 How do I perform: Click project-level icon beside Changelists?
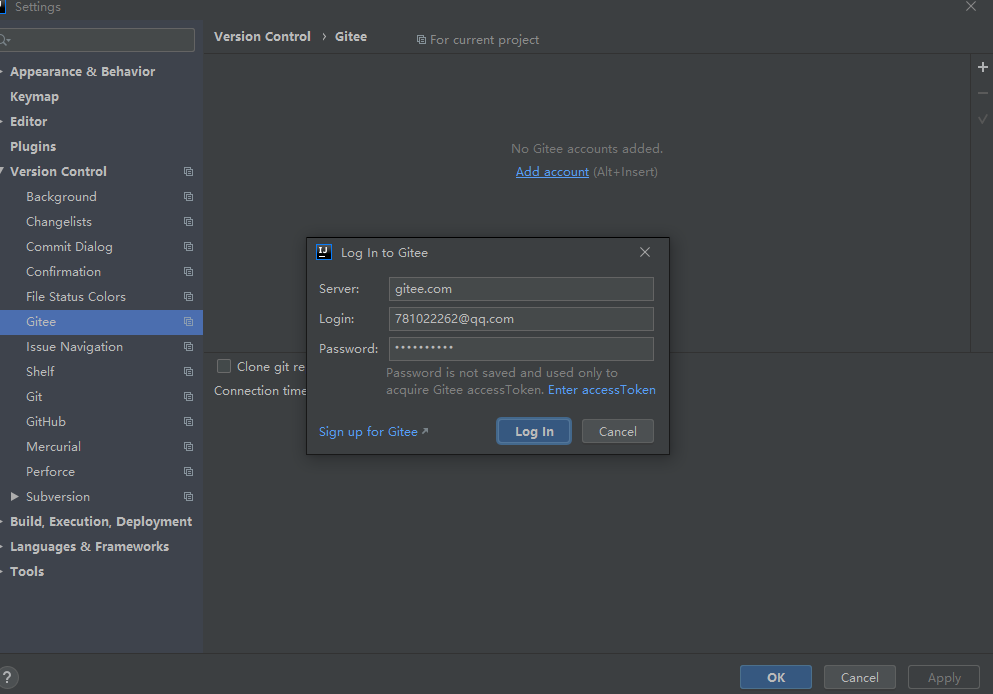(188, 222)
